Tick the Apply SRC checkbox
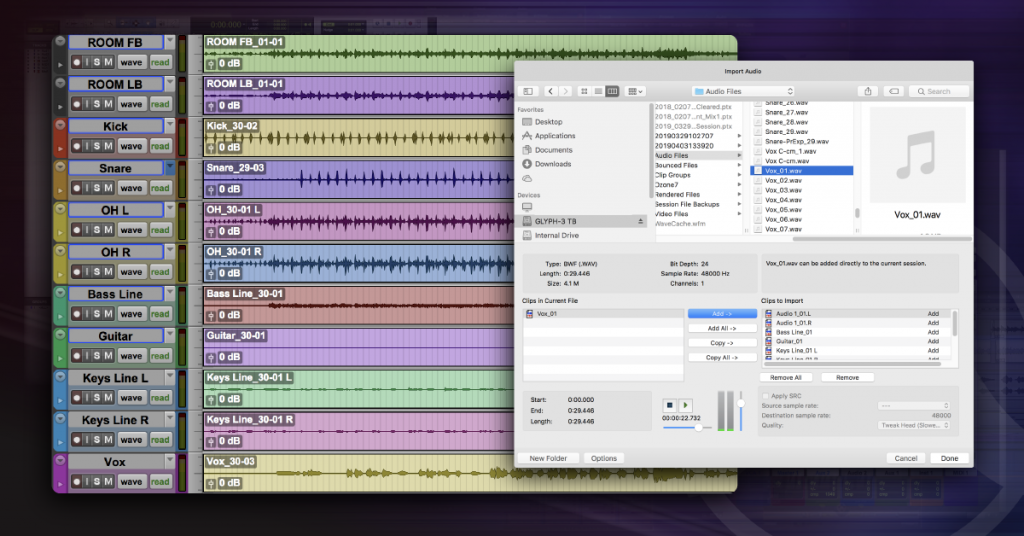The image size is (1024, 536). click(766, 396)
